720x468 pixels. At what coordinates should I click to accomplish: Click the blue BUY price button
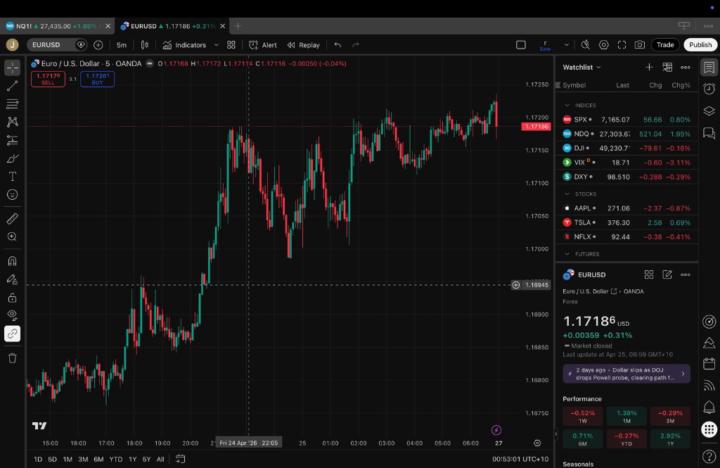click(x=97, y=79)
